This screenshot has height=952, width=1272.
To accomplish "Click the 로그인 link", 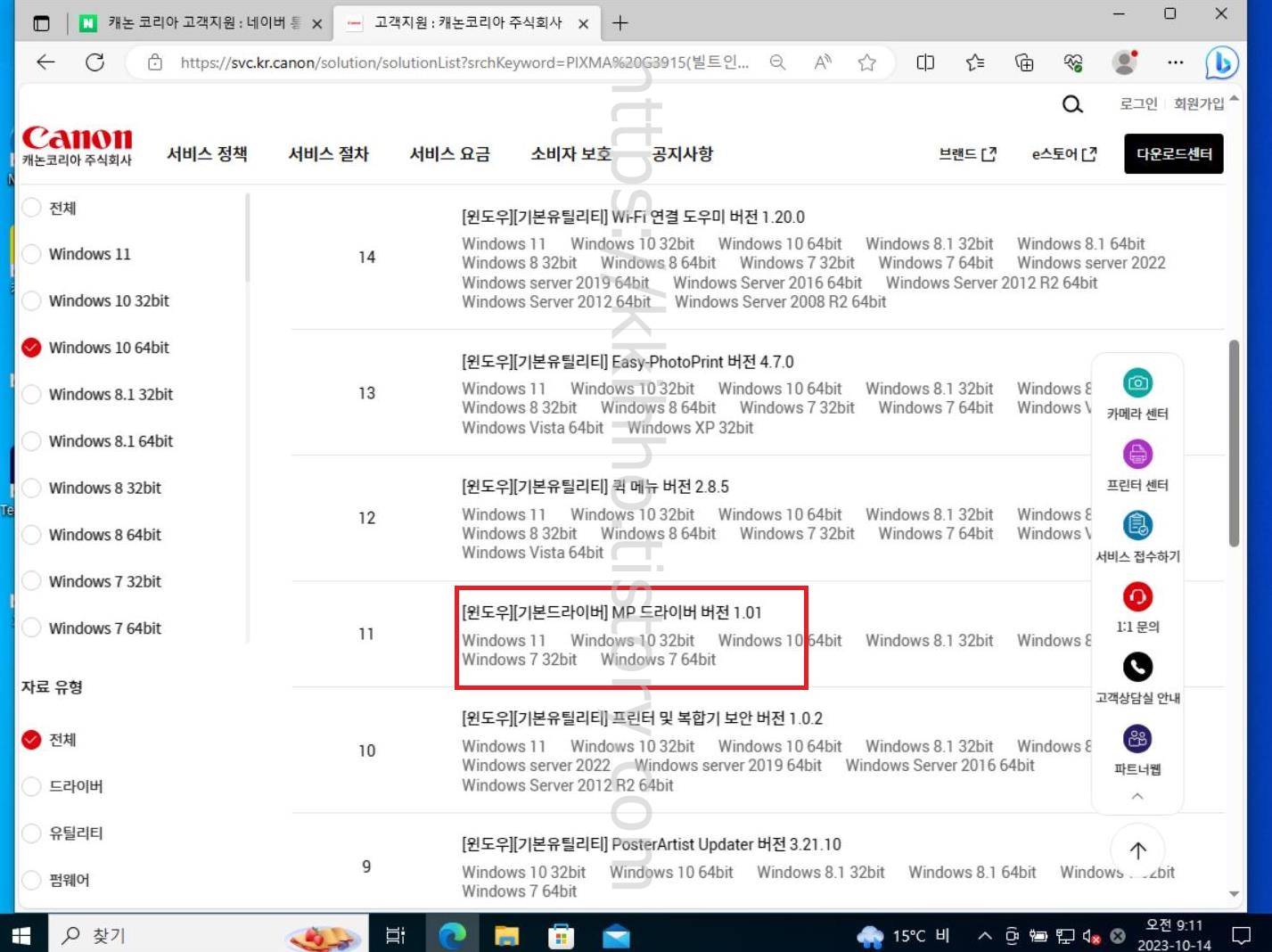I will (x=1138, y=103).
